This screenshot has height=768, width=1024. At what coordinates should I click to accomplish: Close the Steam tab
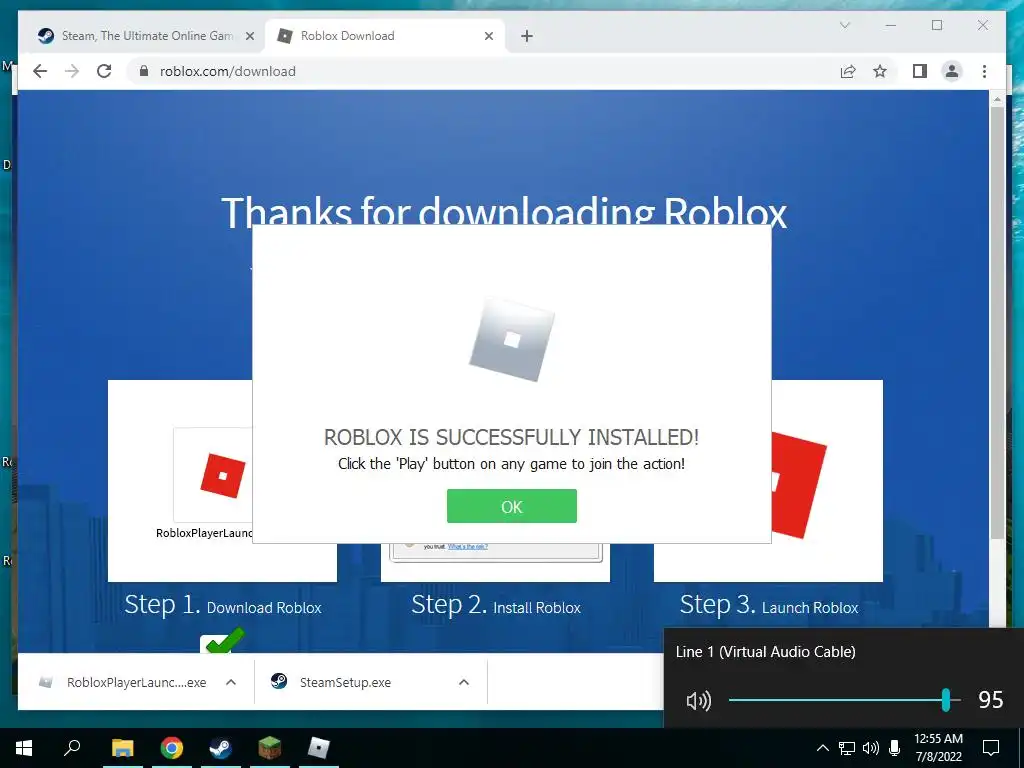click(249, 36)
